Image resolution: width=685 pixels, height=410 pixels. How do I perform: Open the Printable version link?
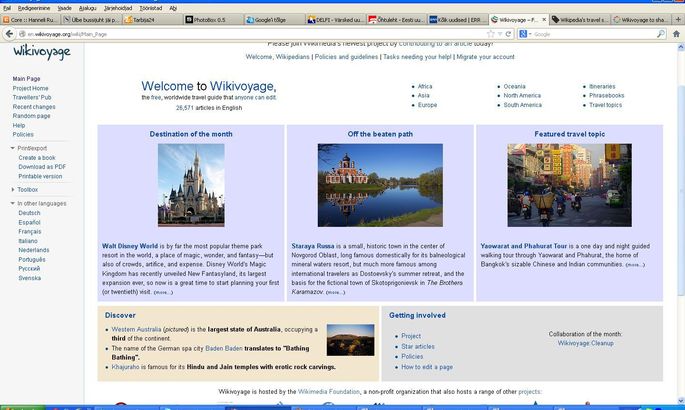(x=40, y=176)
